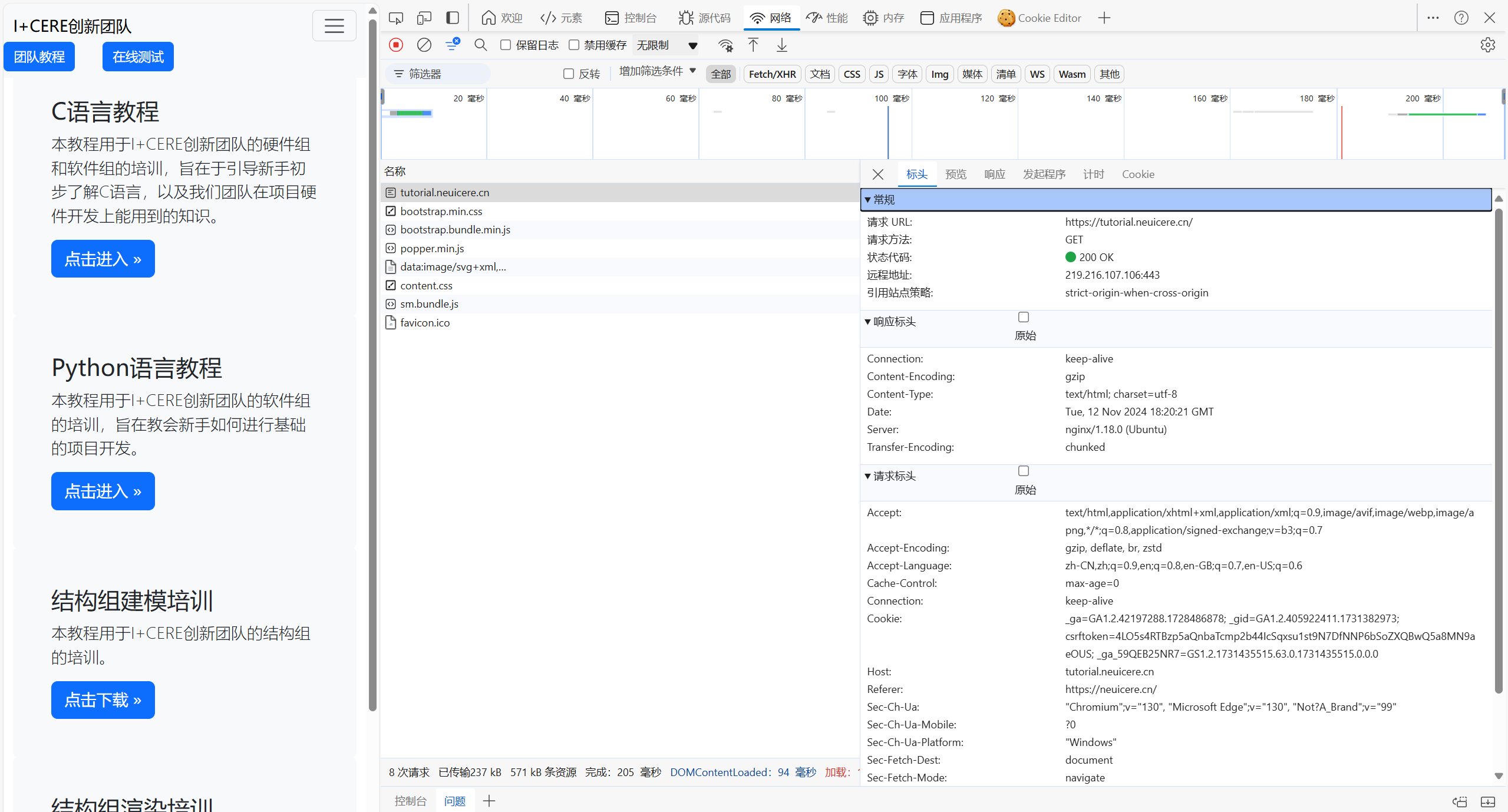Click the export HAR download arrow
This screenshot has width=1508, height=812.
coord(781,45)
